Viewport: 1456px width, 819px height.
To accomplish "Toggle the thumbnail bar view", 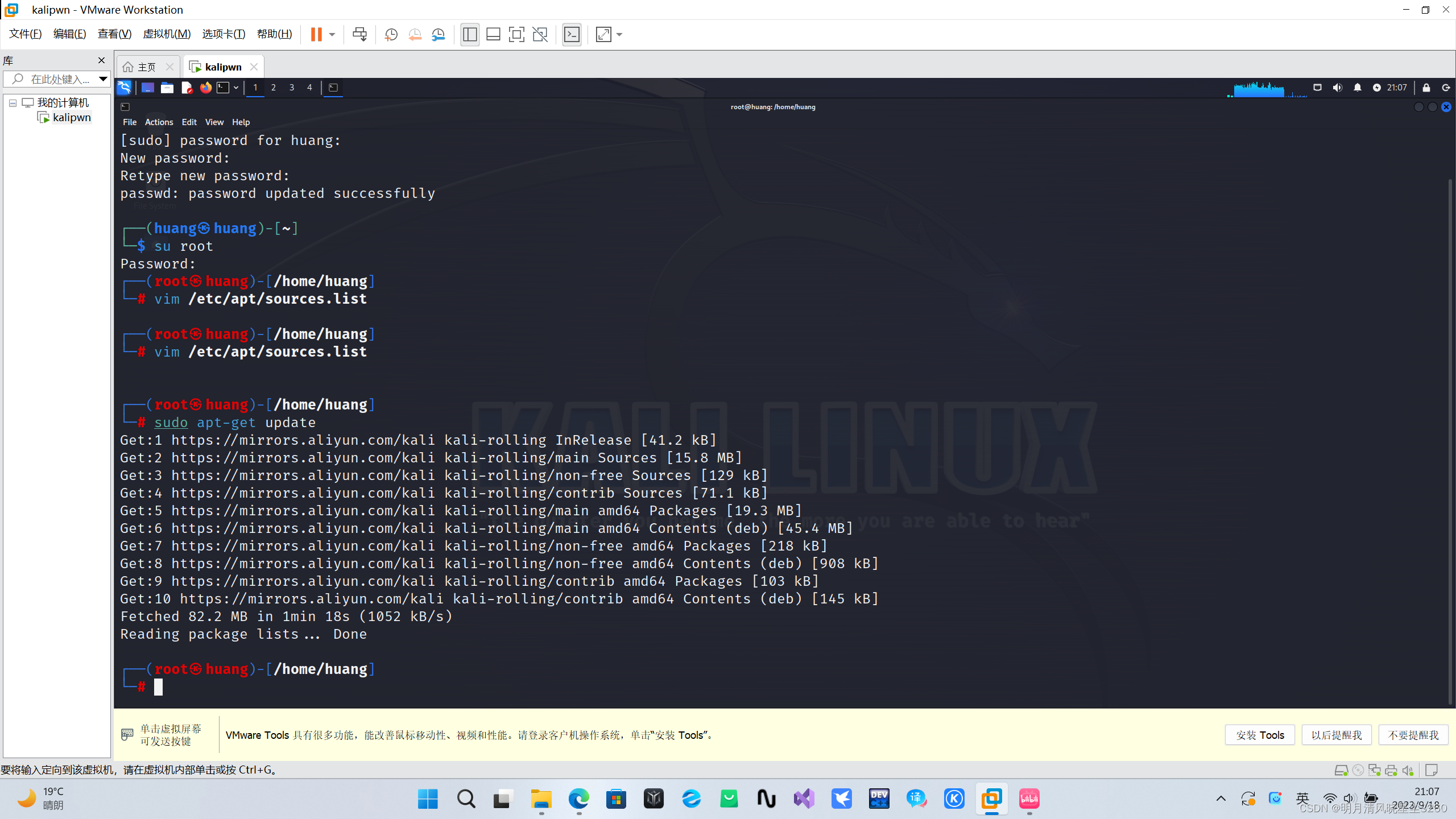I will click(x=493, y=35).
